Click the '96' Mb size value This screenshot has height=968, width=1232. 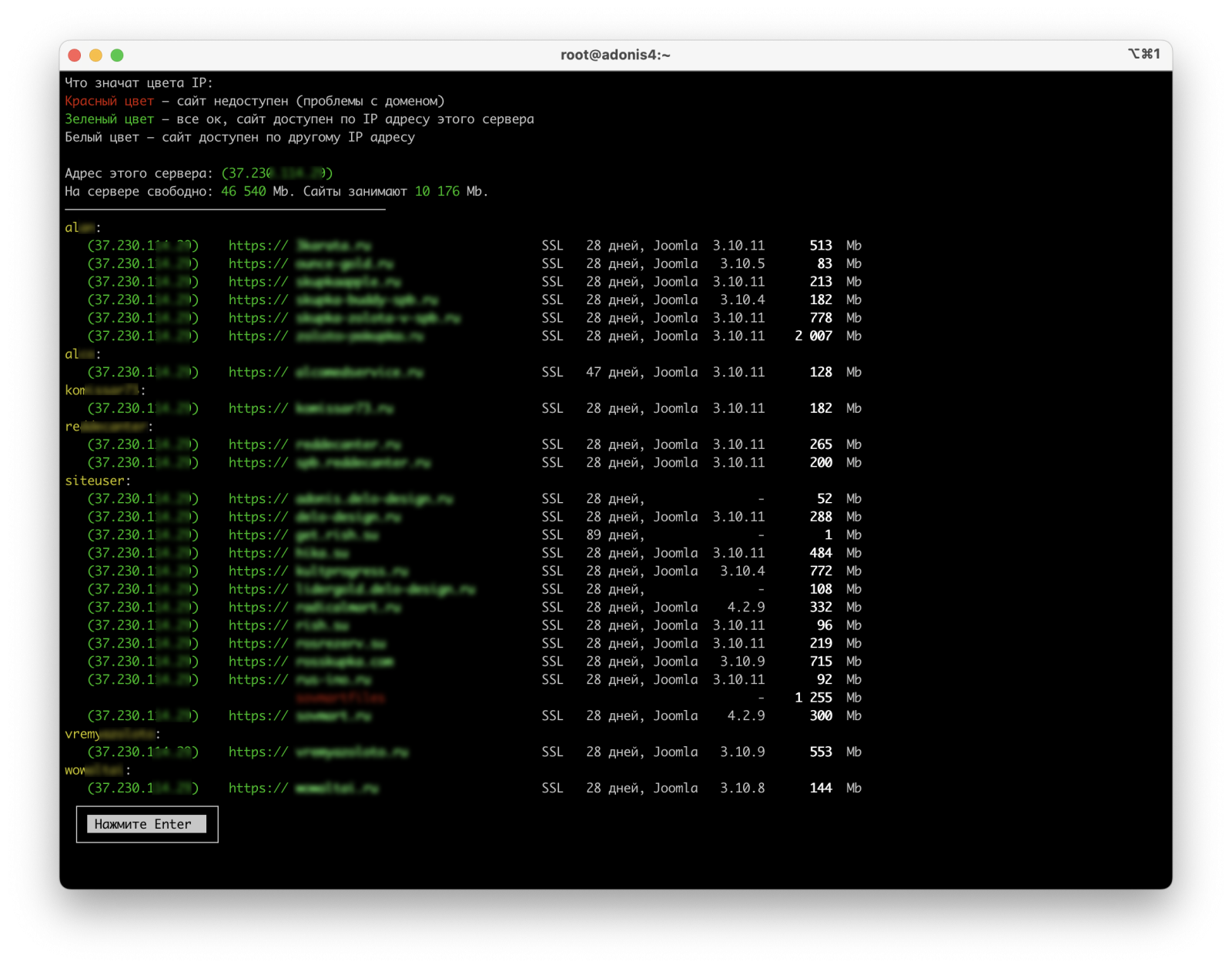click(825, 625)
